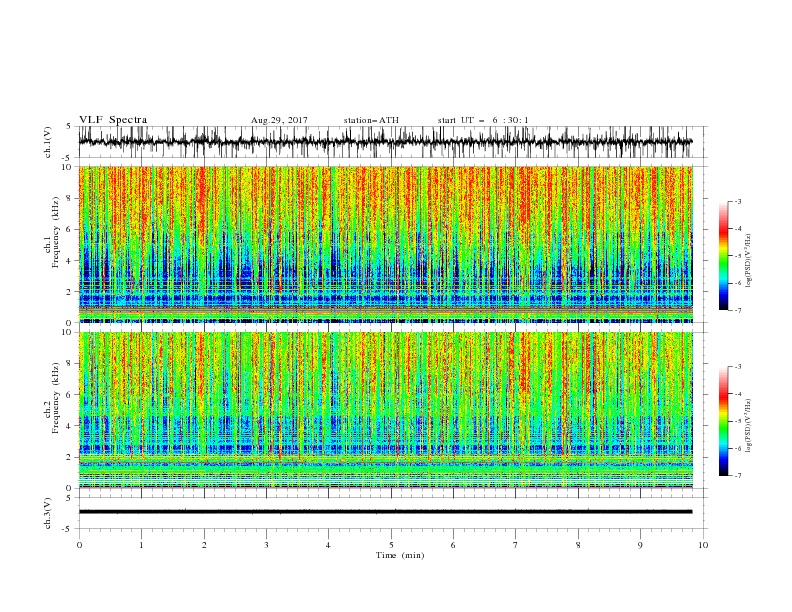Click inside the ch.1 spectrogram panel
The height and width of the screenshot is (612, 792).
385,244
